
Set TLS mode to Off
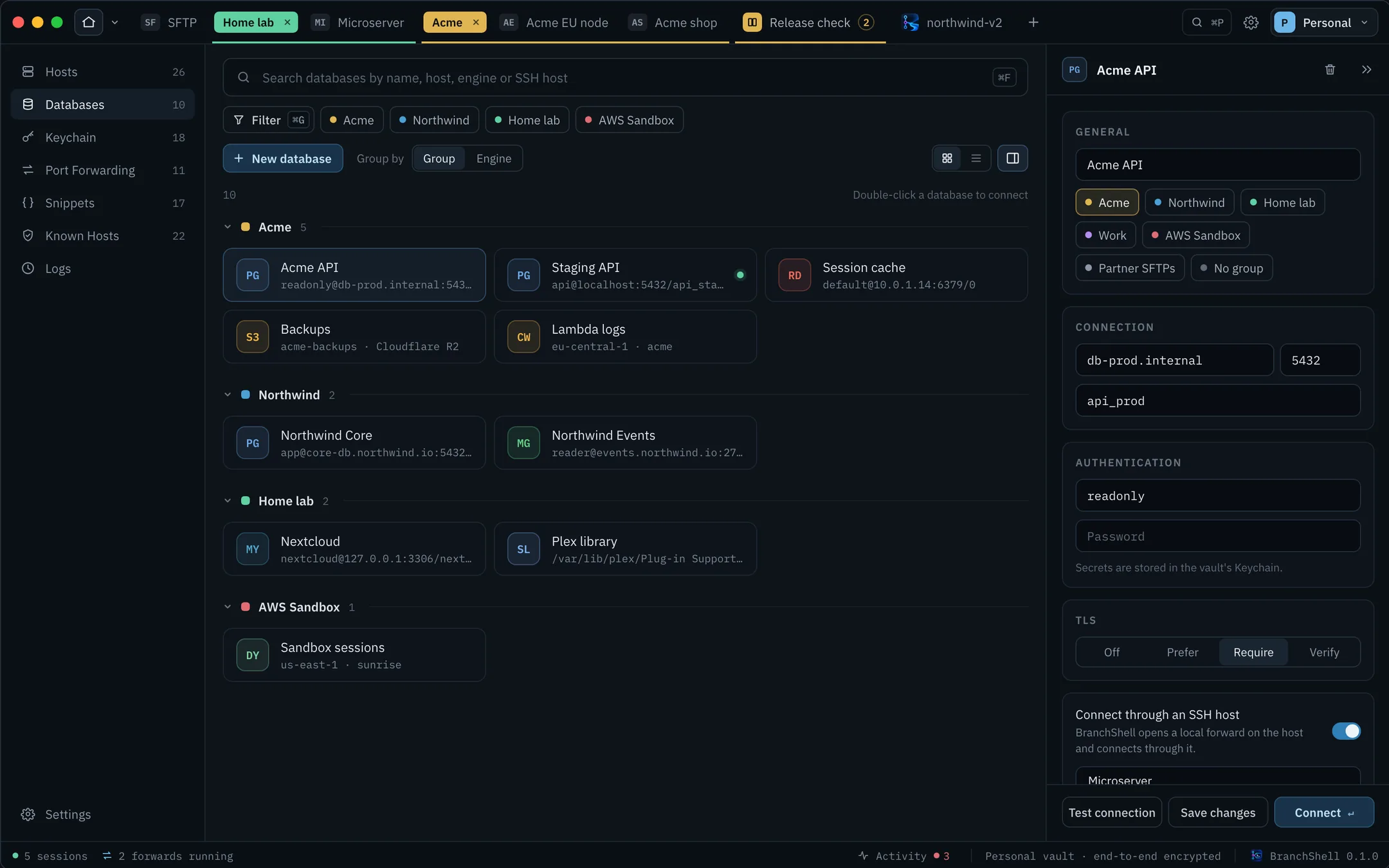1112,652
